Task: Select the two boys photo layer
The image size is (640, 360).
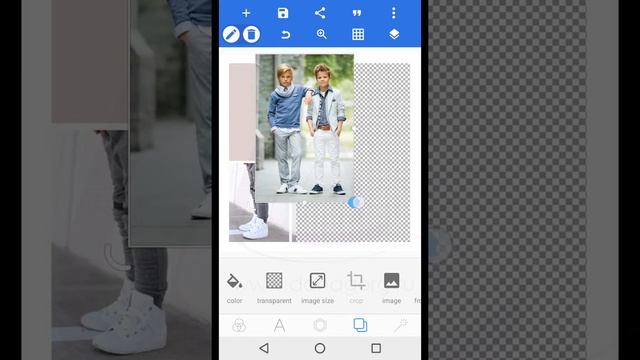Action: pos(304,129)
